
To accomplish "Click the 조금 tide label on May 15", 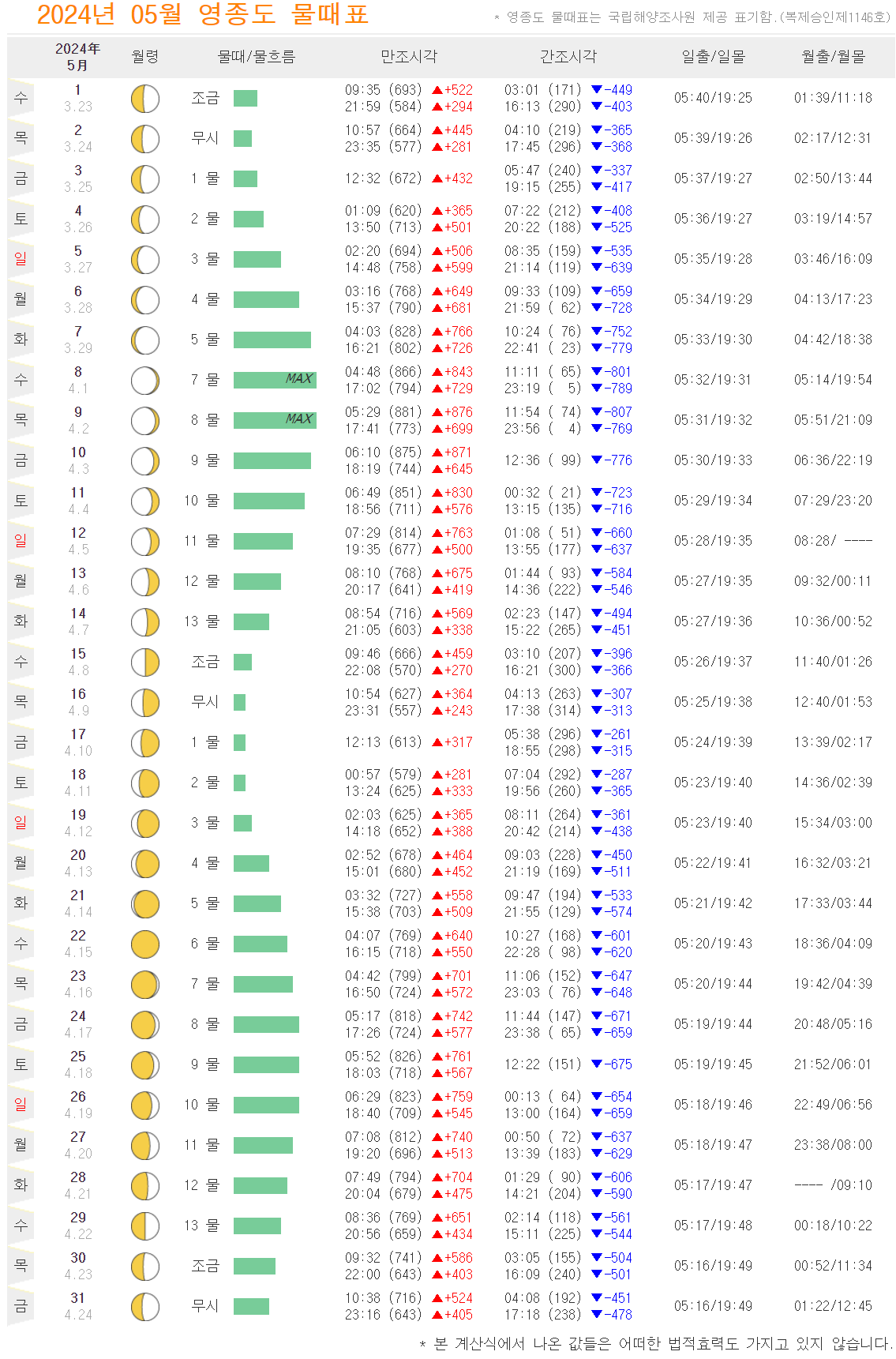I will point(205,662).
